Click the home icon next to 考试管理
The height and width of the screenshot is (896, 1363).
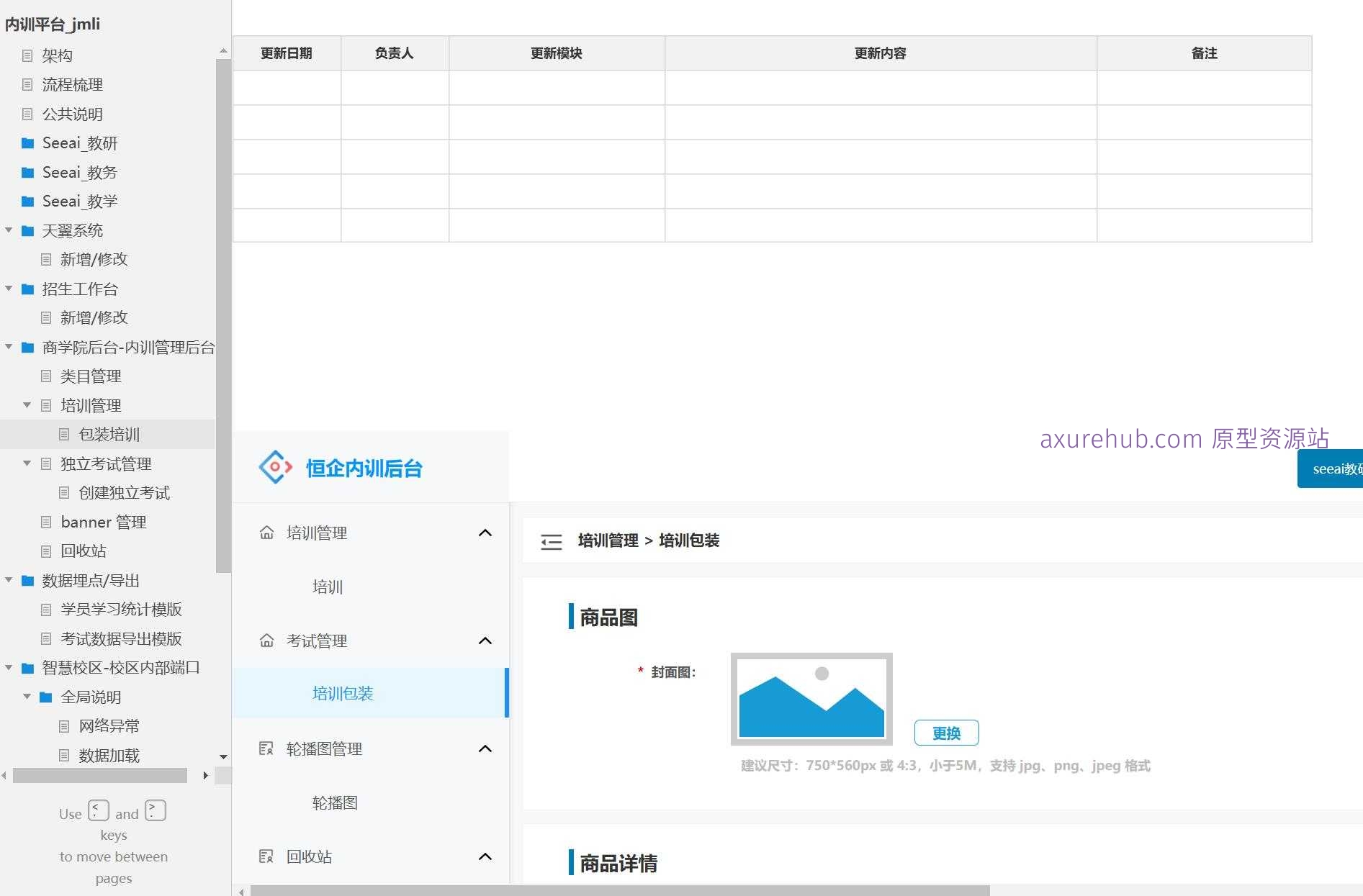point(266,641)
